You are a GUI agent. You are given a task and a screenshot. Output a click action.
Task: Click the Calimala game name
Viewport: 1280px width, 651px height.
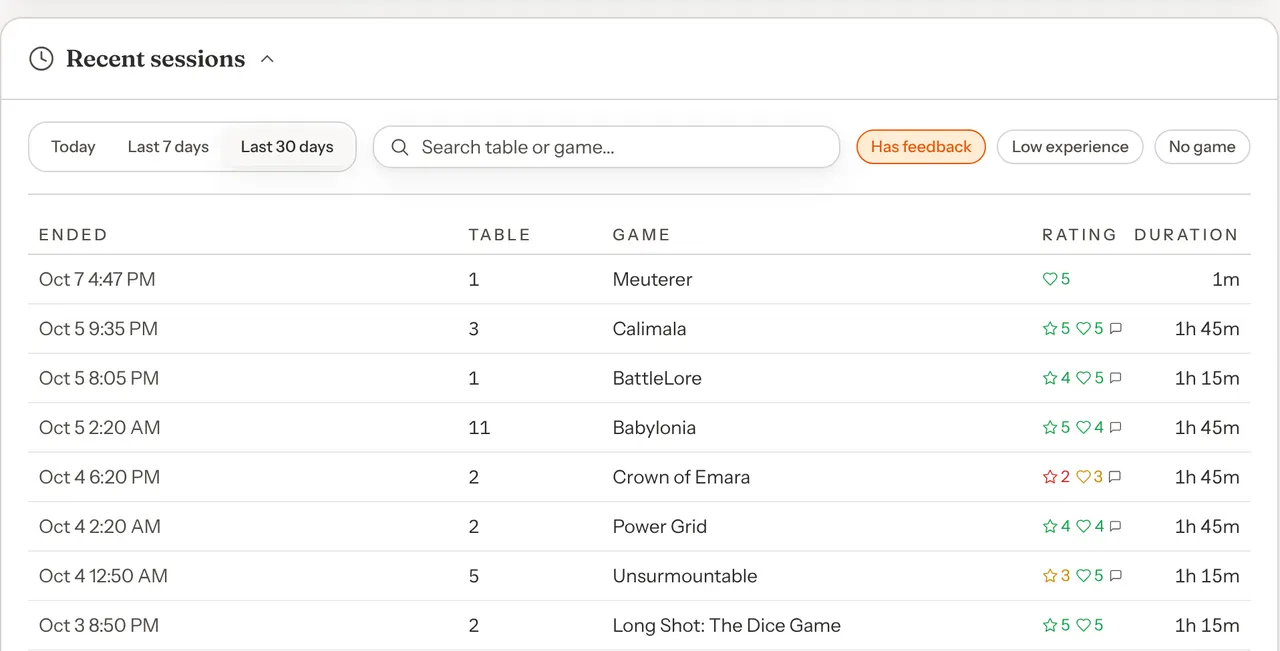click(x=649, y=329)
